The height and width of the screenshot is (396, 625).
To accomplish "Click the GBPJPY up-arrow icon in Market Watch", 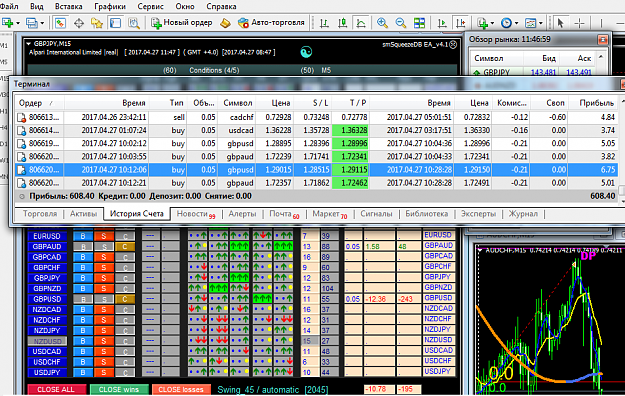I will click(x=476, y=73).
